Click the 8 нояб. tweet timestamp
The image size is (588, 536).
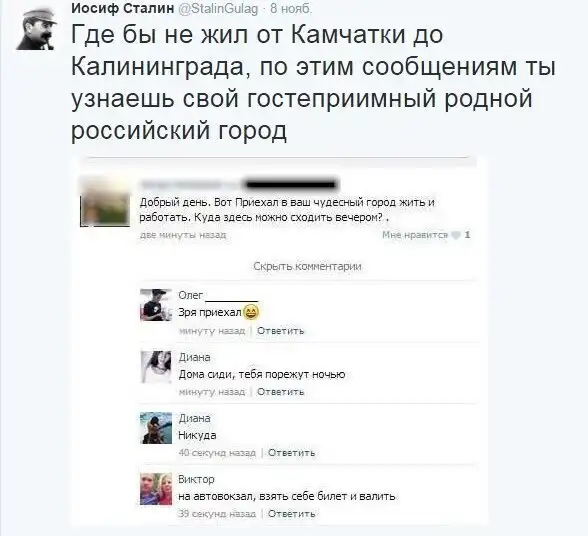[291, 8]
